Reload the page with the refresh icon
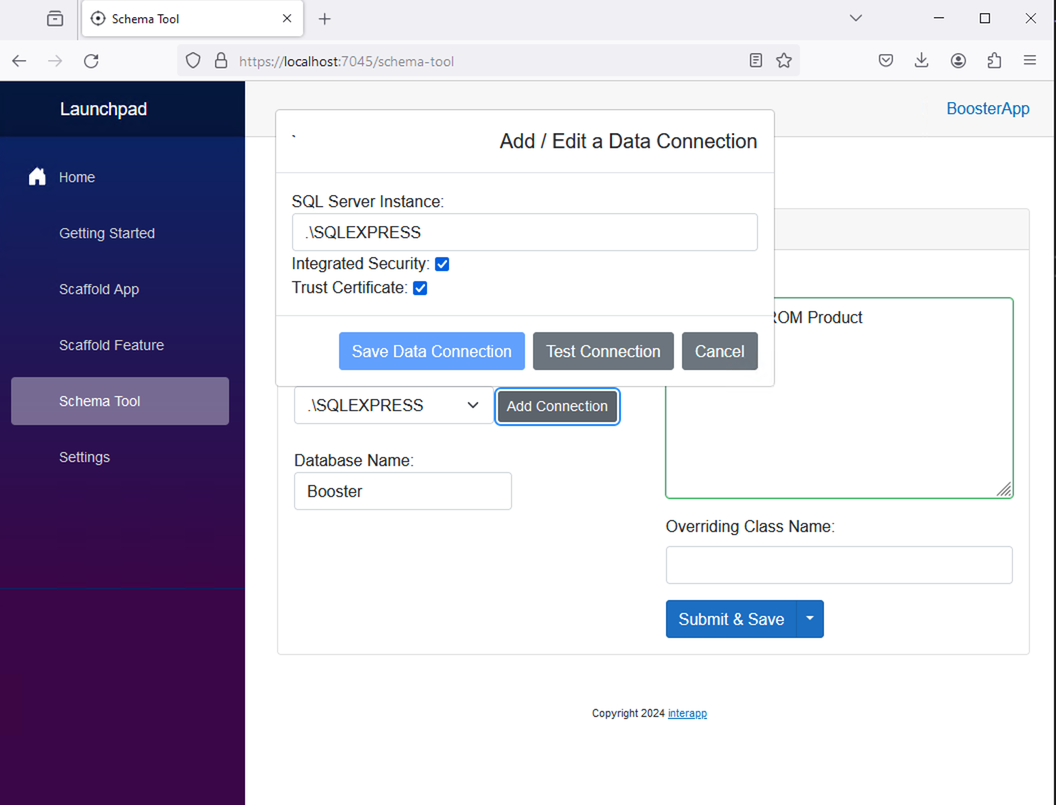Image resolution: width=1056 pixels, height=805 pixels. (x=91, y=61)
